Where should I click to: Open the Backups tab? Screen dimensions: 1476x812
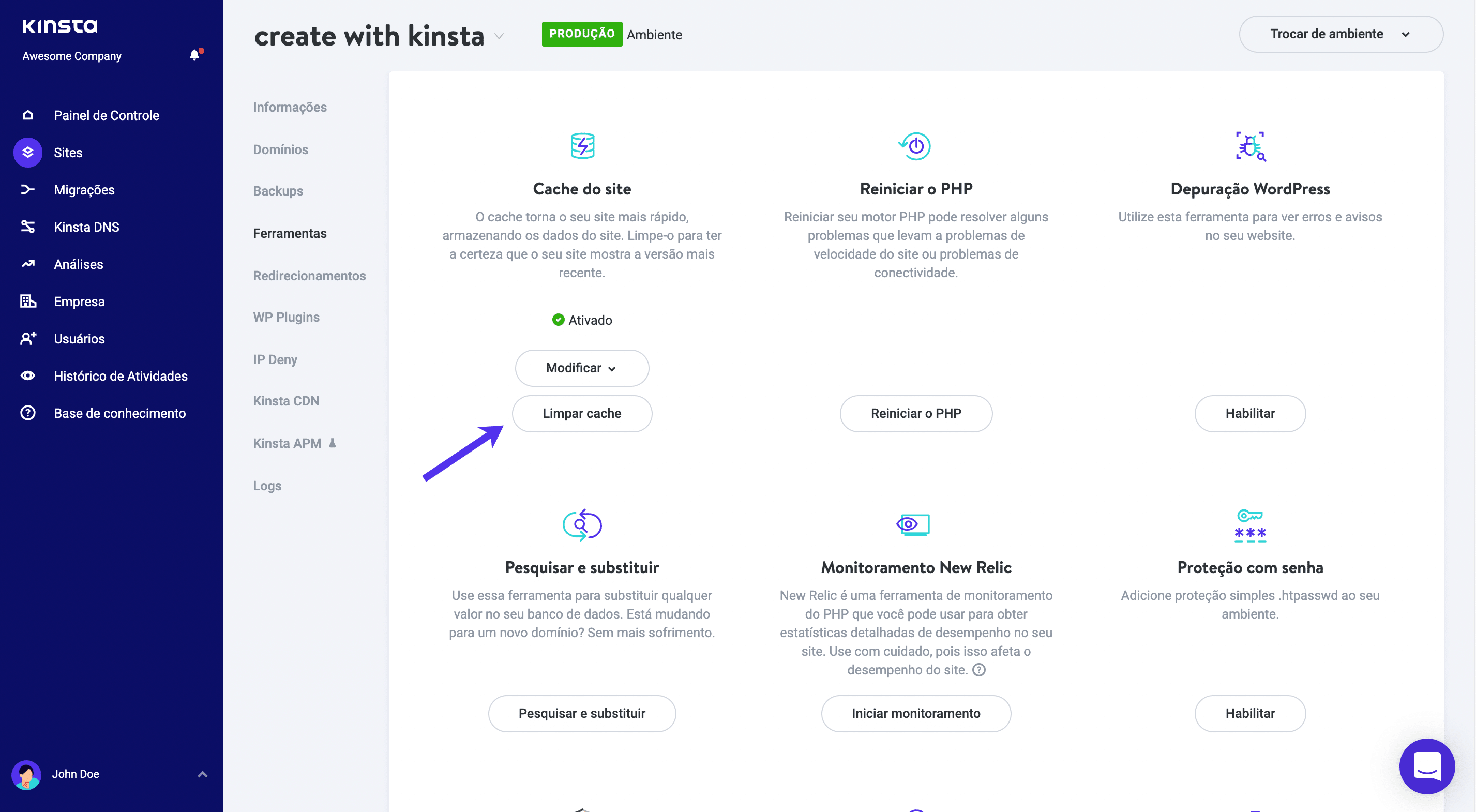pyautogui.click(x=278, y=191)
